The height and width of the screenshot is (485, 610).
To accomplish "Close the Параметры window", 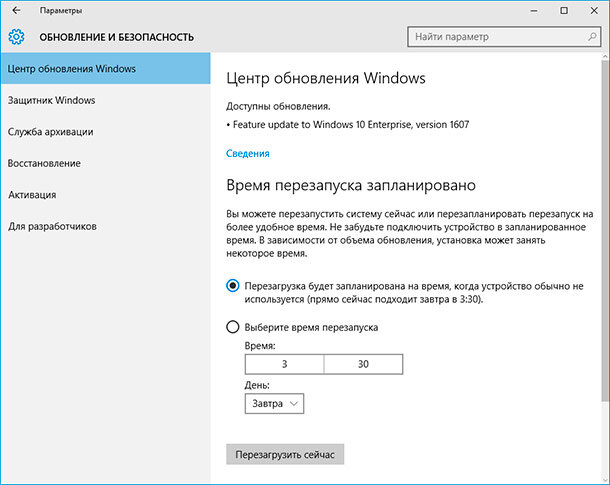I will [x=594, y=11].
